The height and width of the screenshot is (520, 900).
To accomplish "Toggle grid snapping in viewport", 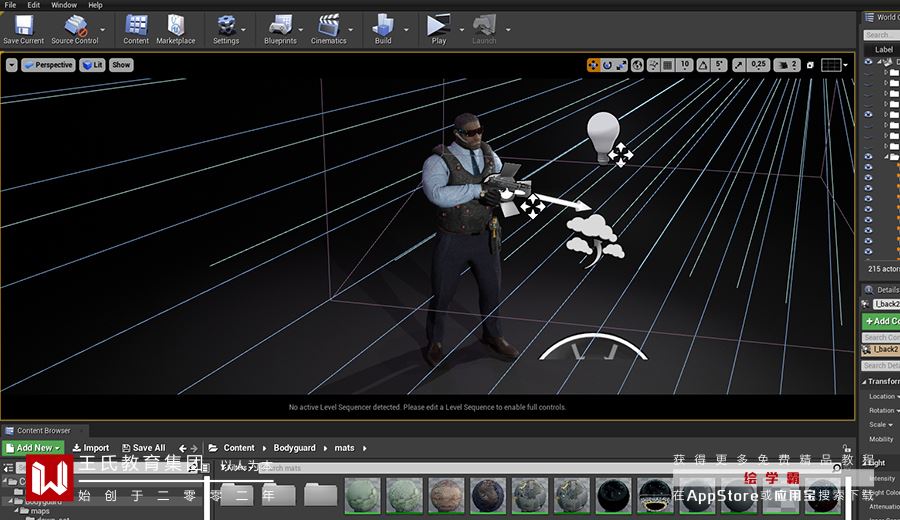I will click(x=668, y=65).
